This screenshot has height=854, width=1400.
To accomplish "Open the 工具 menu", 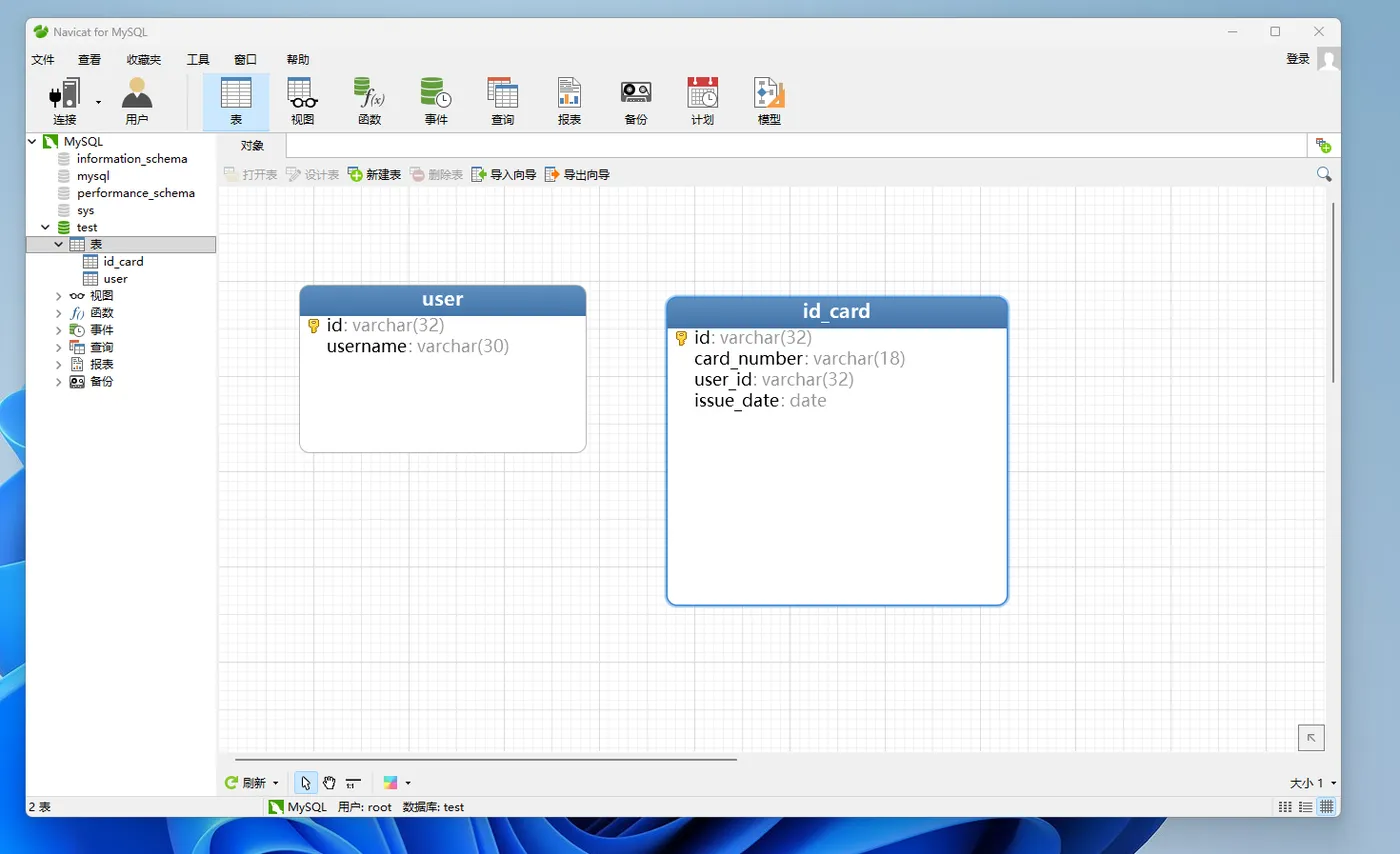I will pos(198,60).
